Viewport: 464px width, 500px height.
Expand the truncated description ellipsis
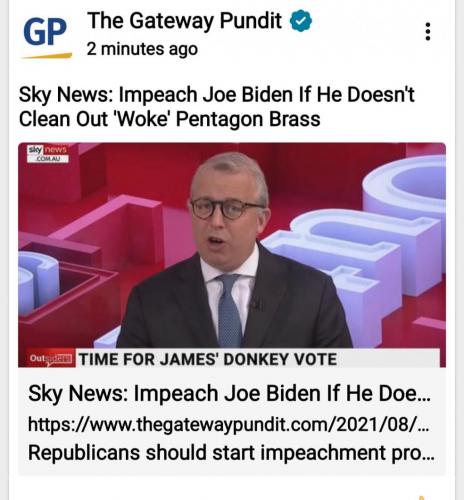[x=428, y=458]
